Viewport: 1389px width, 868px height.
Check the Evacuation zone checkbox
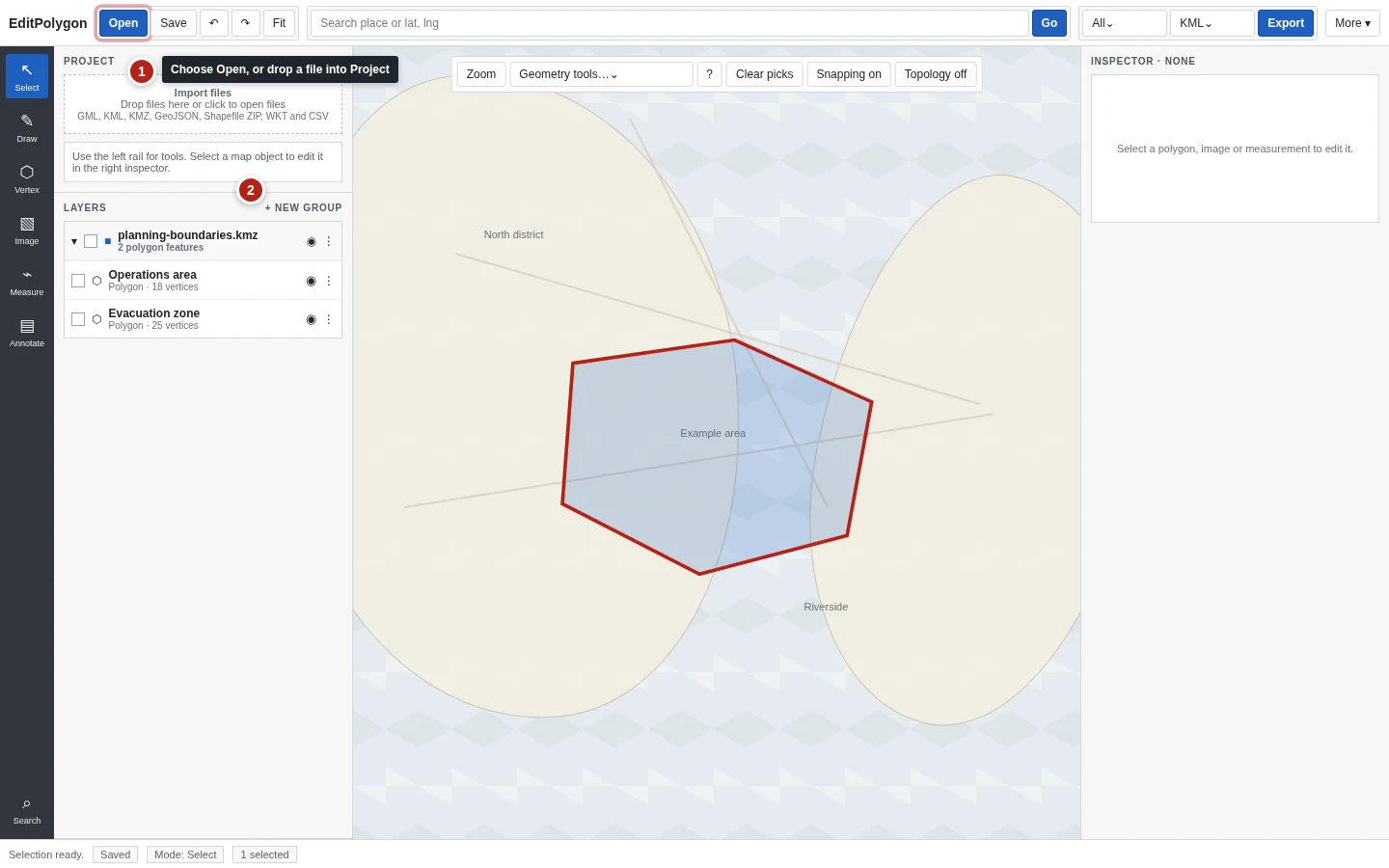pyautogui.click(x=78, y=319)
